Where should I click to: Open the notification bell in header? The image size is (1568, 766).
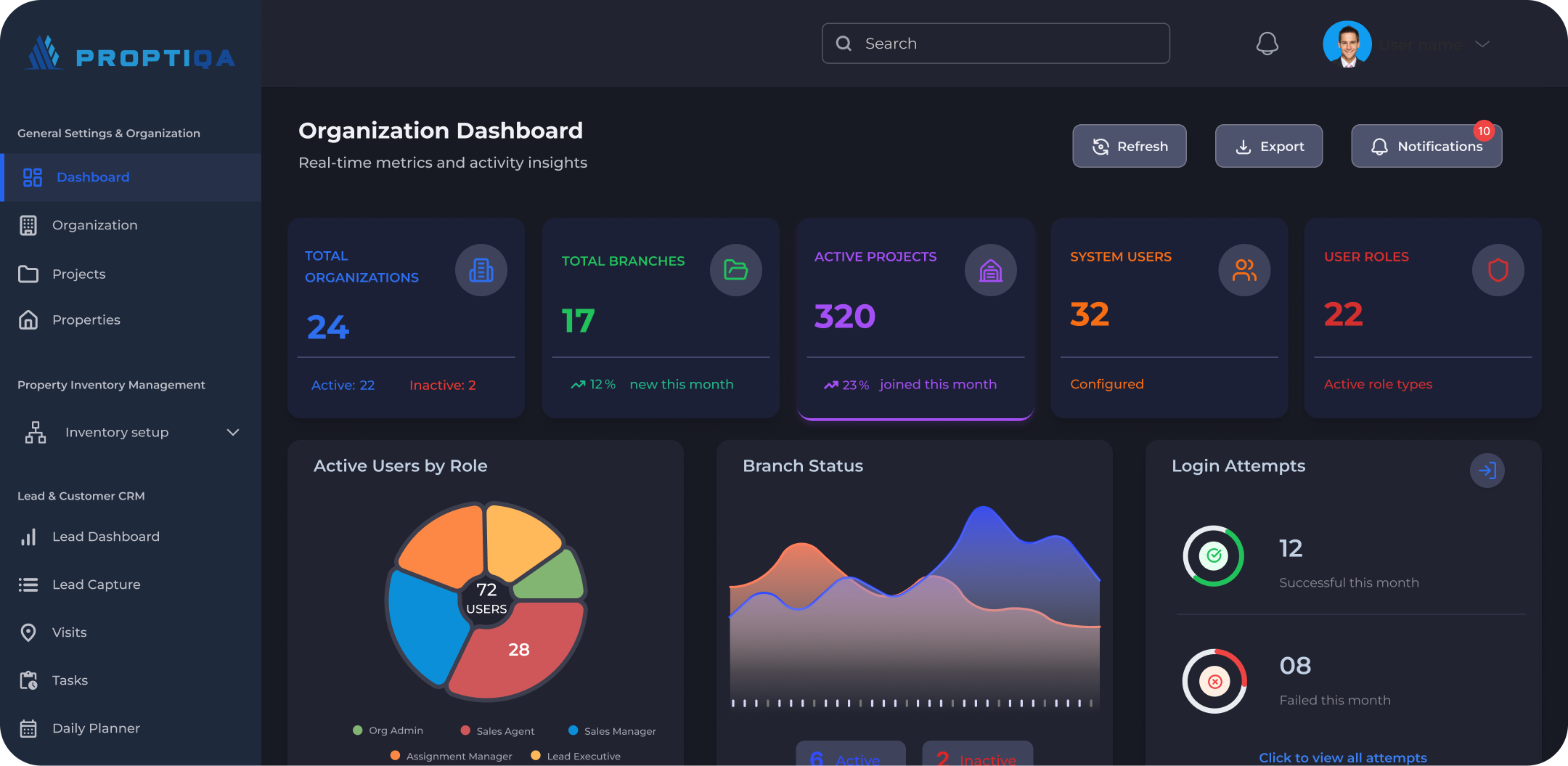pos(1267,44)
